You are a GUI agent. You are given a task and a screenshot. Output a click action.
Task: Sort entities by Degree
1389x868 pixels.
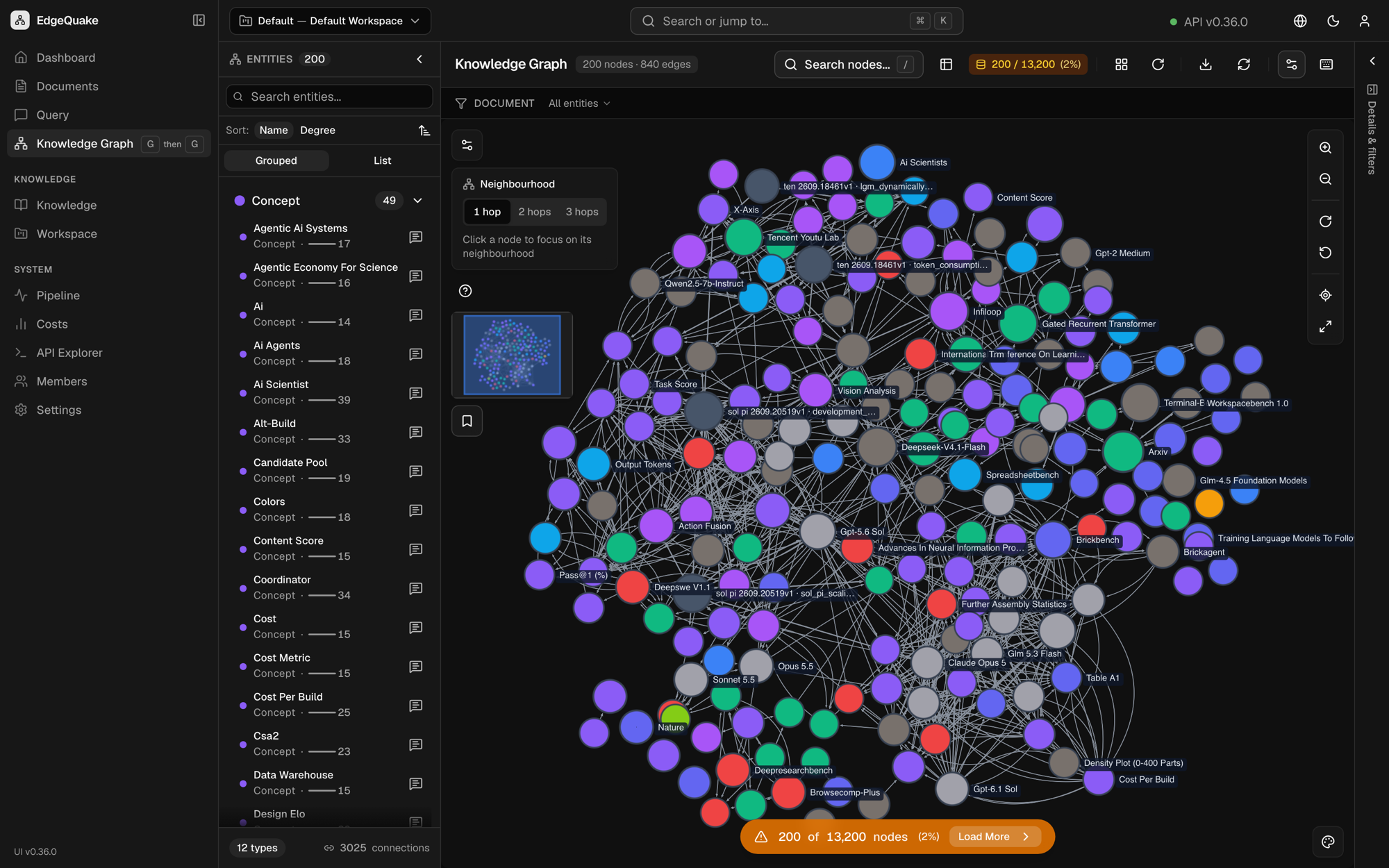click(x=317, y=130)
